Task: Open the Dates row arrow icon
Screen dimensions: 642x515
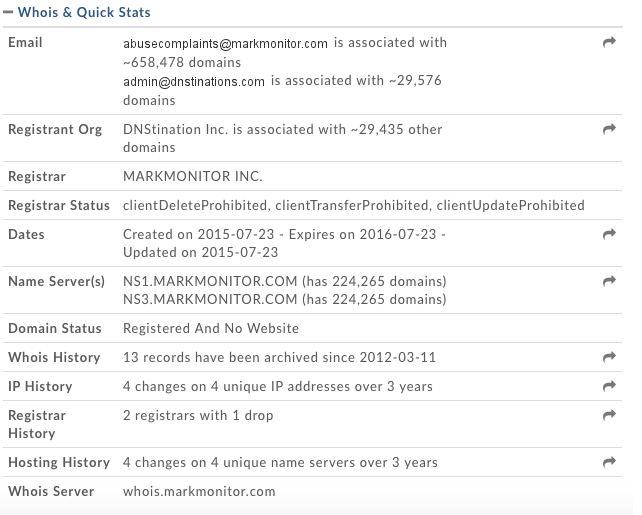Action: [609, 234]
